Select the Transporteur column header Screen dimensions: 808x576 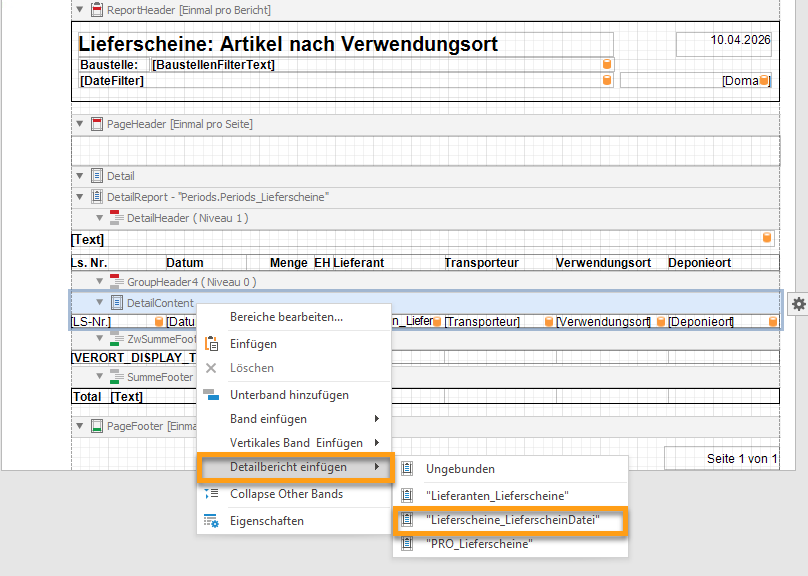click(x=500, y=263)
